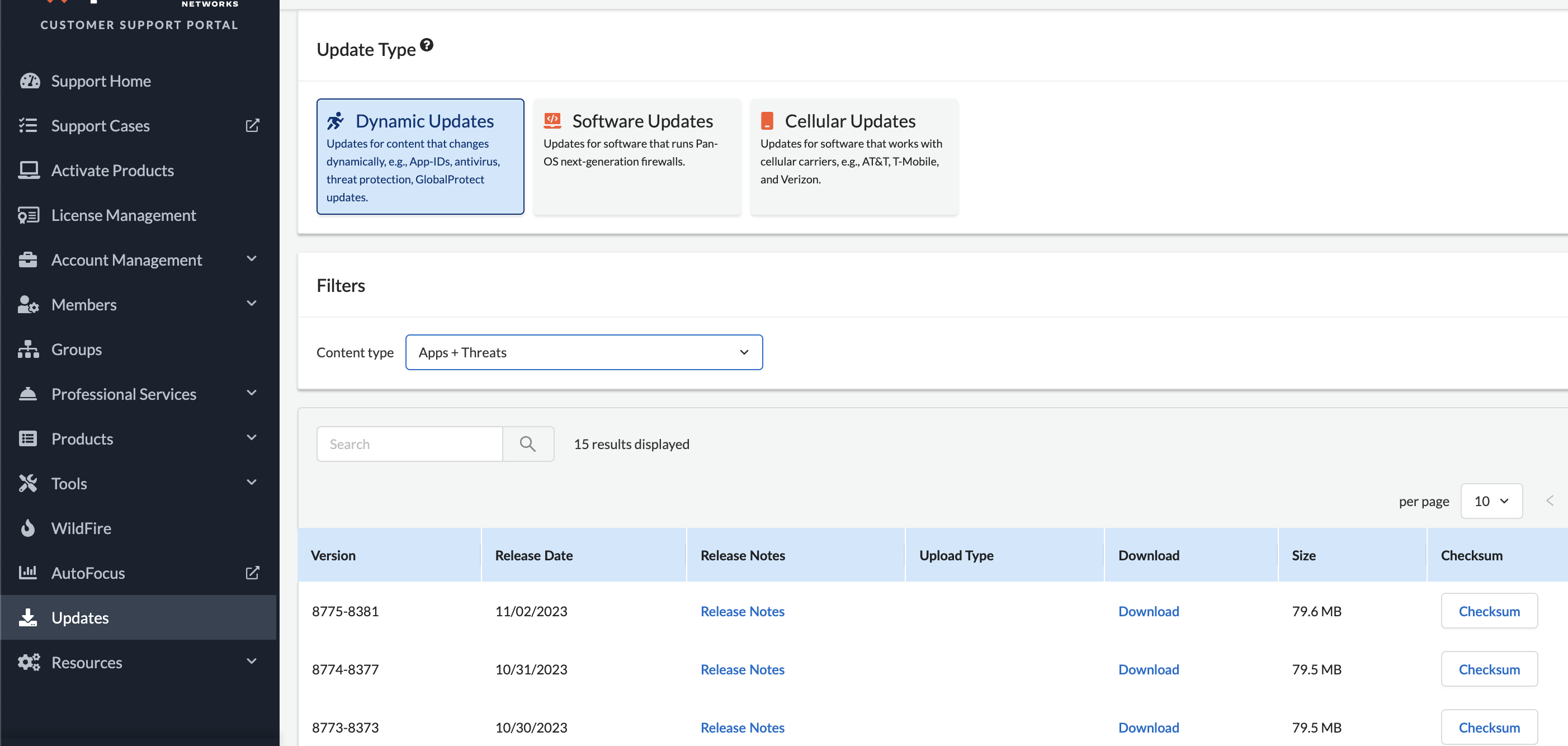
Task: Open the per page count dropdown
Action: (x=1491, y=501)
